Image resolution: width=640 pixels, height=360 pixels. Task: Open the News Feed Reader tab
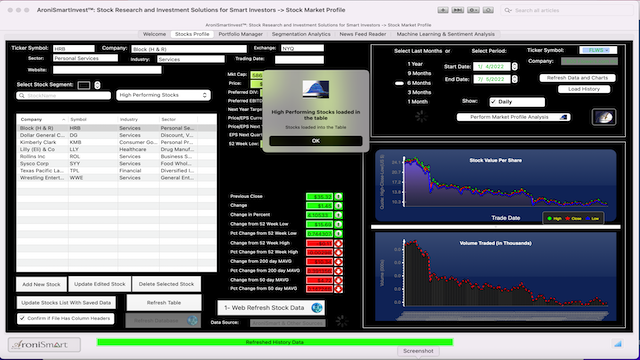[363, 34]
